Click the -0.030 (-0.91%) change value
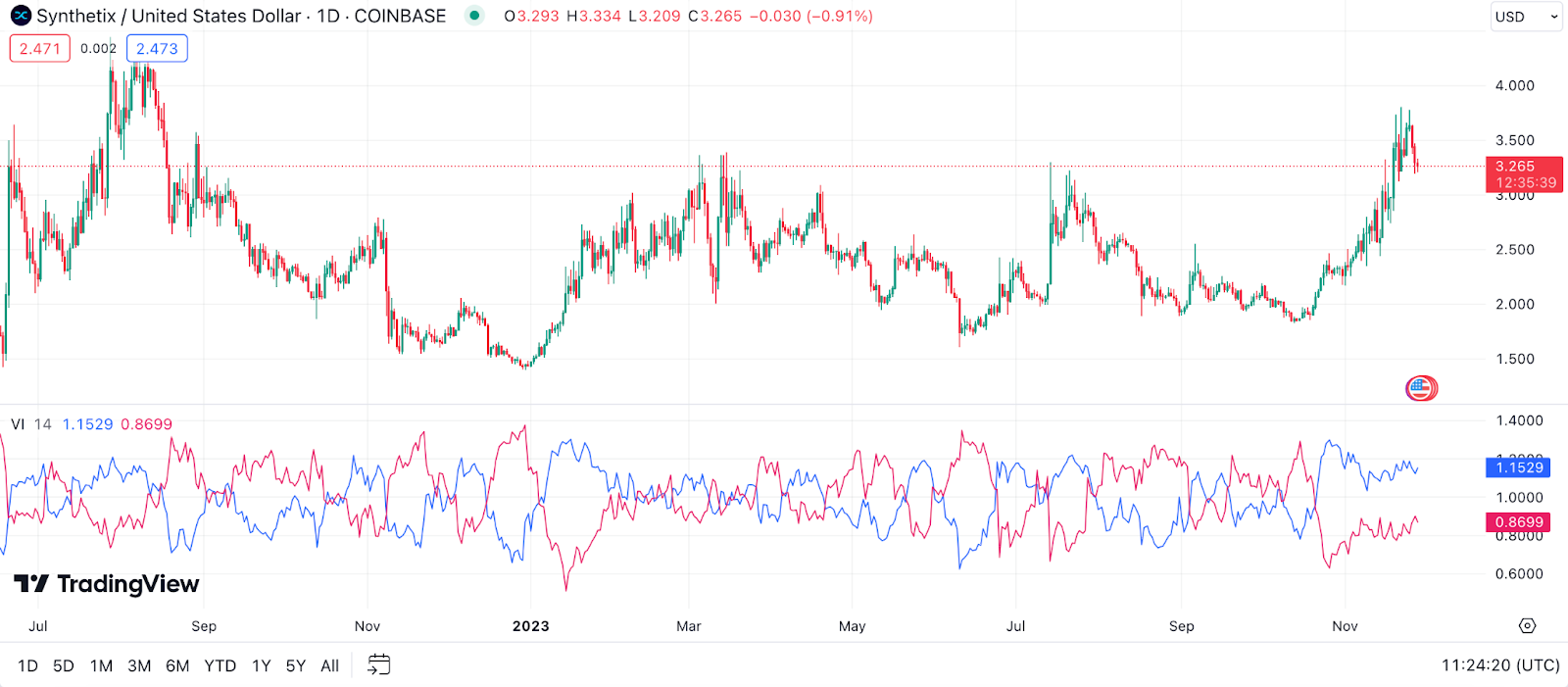 click(x=810, y=16)
